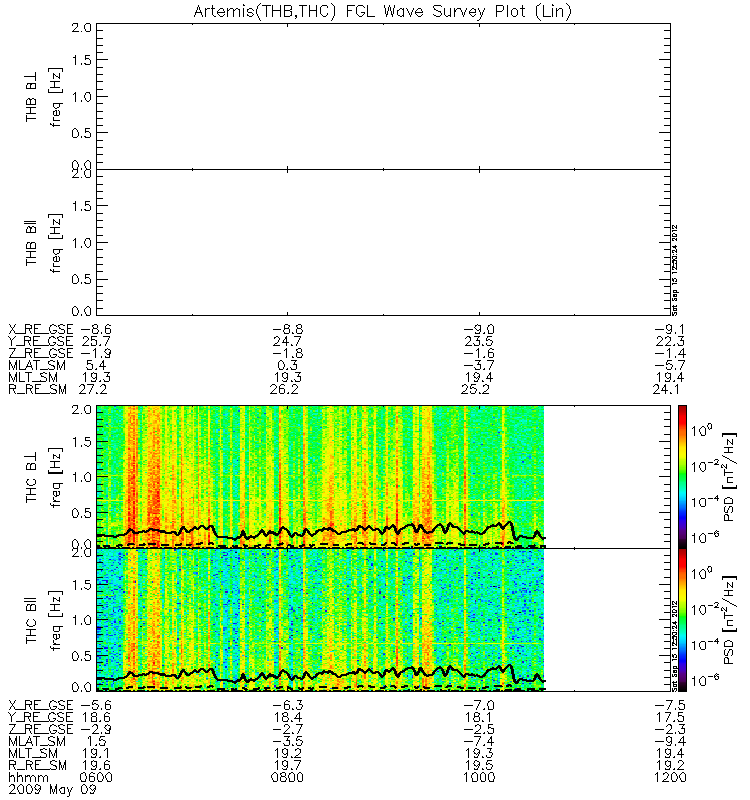The height and width of the screenshot is (800, 750).
Task: Click the THC B⊥ spectrogram color bar
Action: coord(682,477)
